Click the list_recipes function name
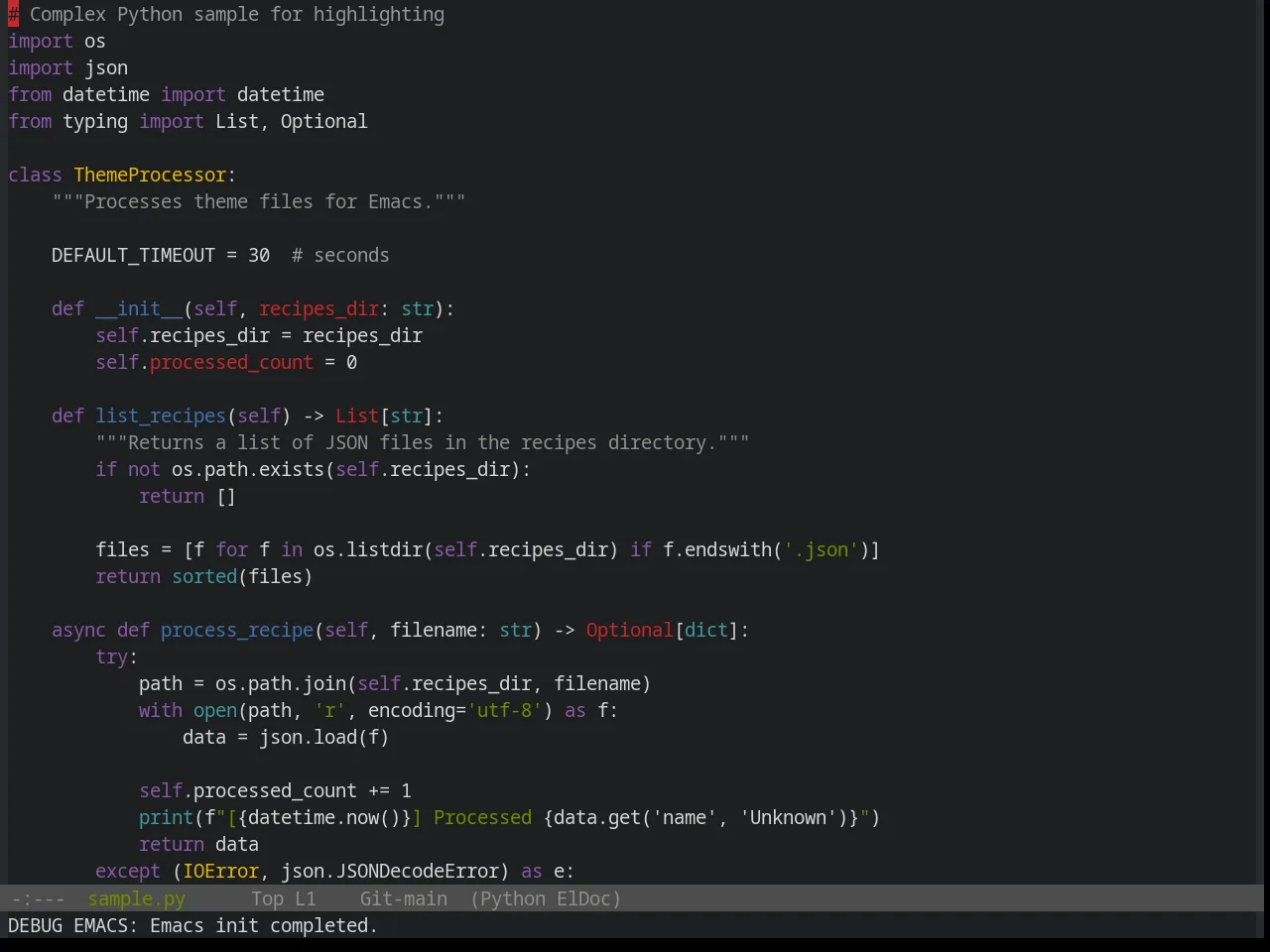This screenshot has height=952, width=1270. point(161,416)
